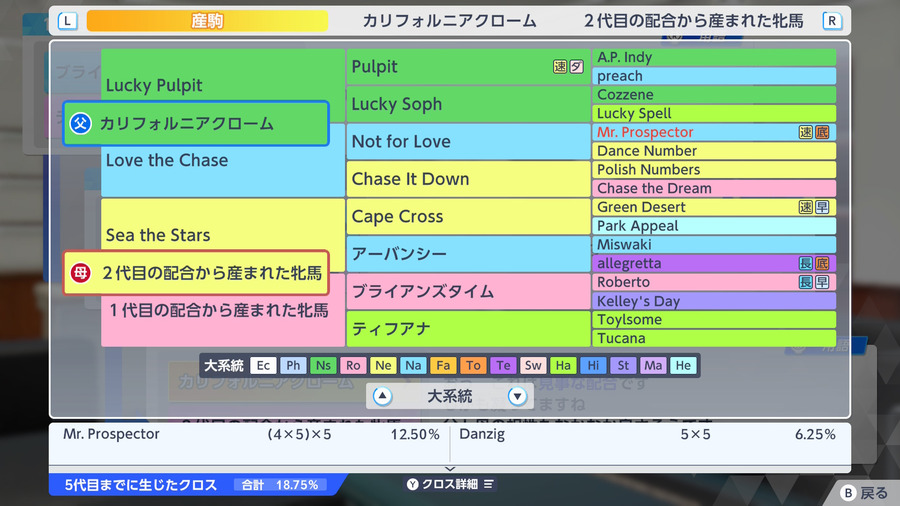Click the Mr. Prospector (4×5)×5 cross entry
This screenshot has height=506, width=900.
(251, 434)
